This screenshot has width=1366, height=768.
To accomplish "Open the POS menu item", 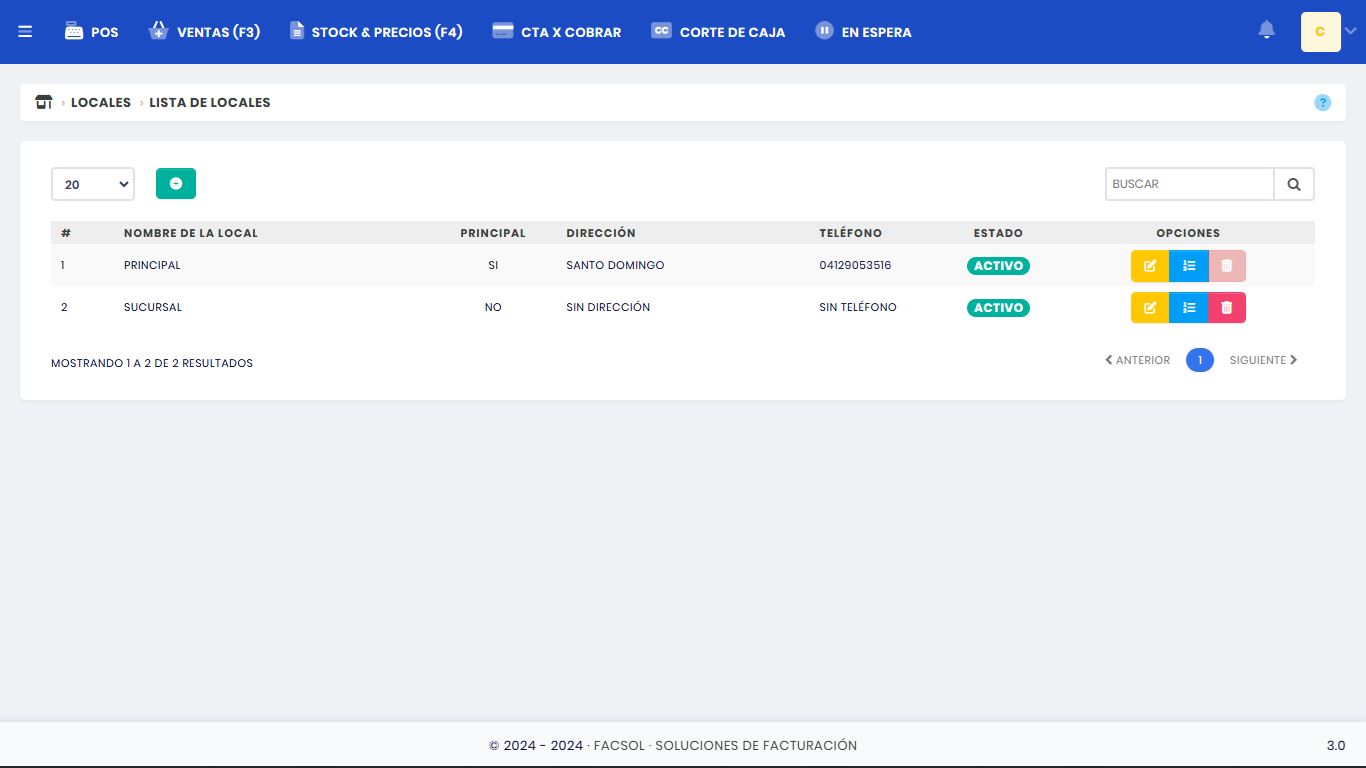I will [x=92, y=32].
